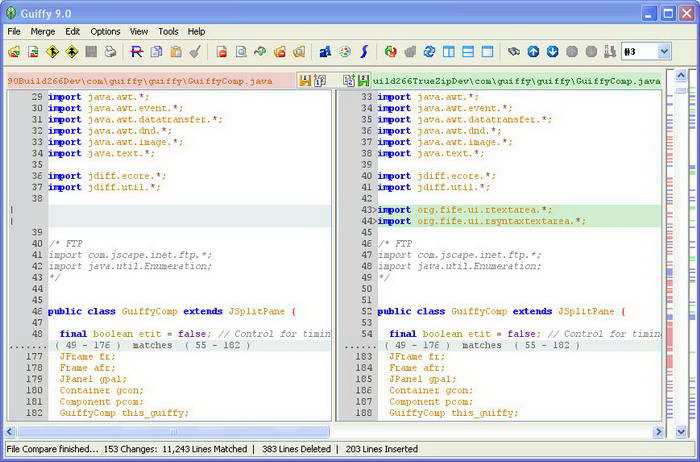The image size is (700, 462).
Task: Expand collapsed matches row in left pane
Action: 150,345
